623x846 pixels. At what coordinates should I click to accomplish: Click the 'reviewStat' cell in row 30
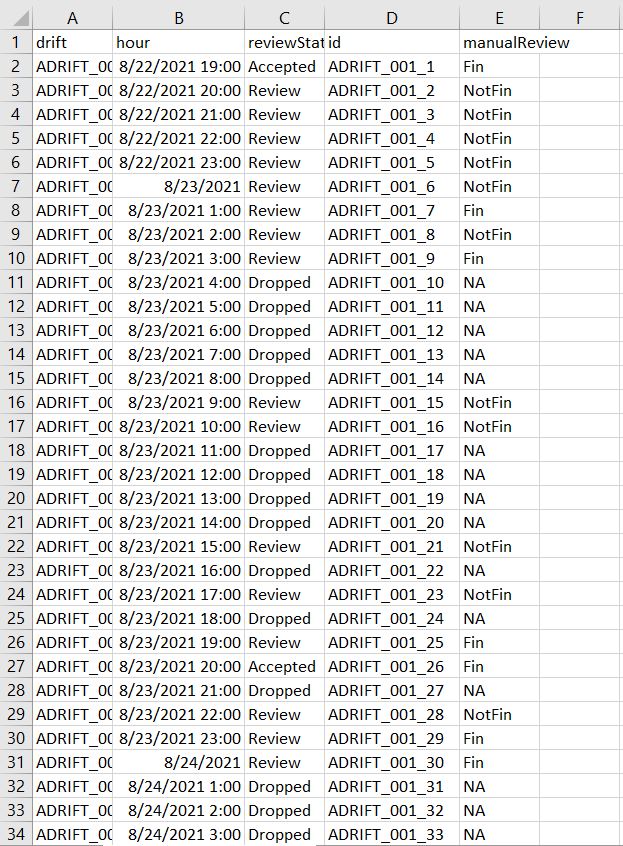tap(284, 738)
